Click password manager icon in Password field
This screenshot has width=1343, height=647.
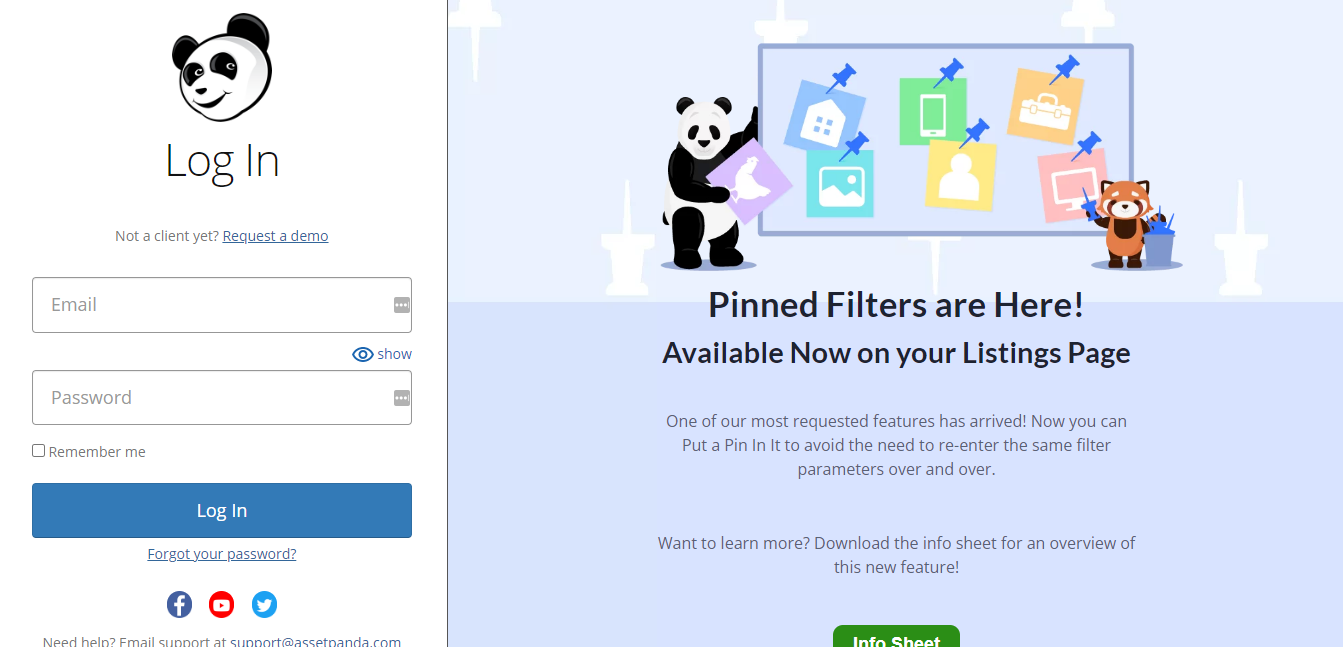pos(402,398)
